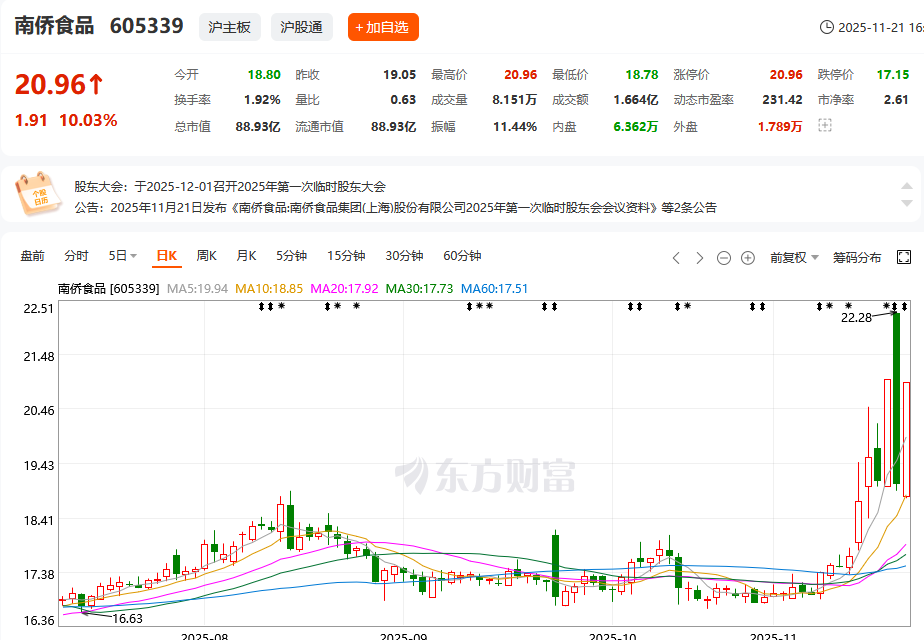The width and height of the screenshot is (924, 640).
Task: Select the 周K tab
Action: (207, 256)
